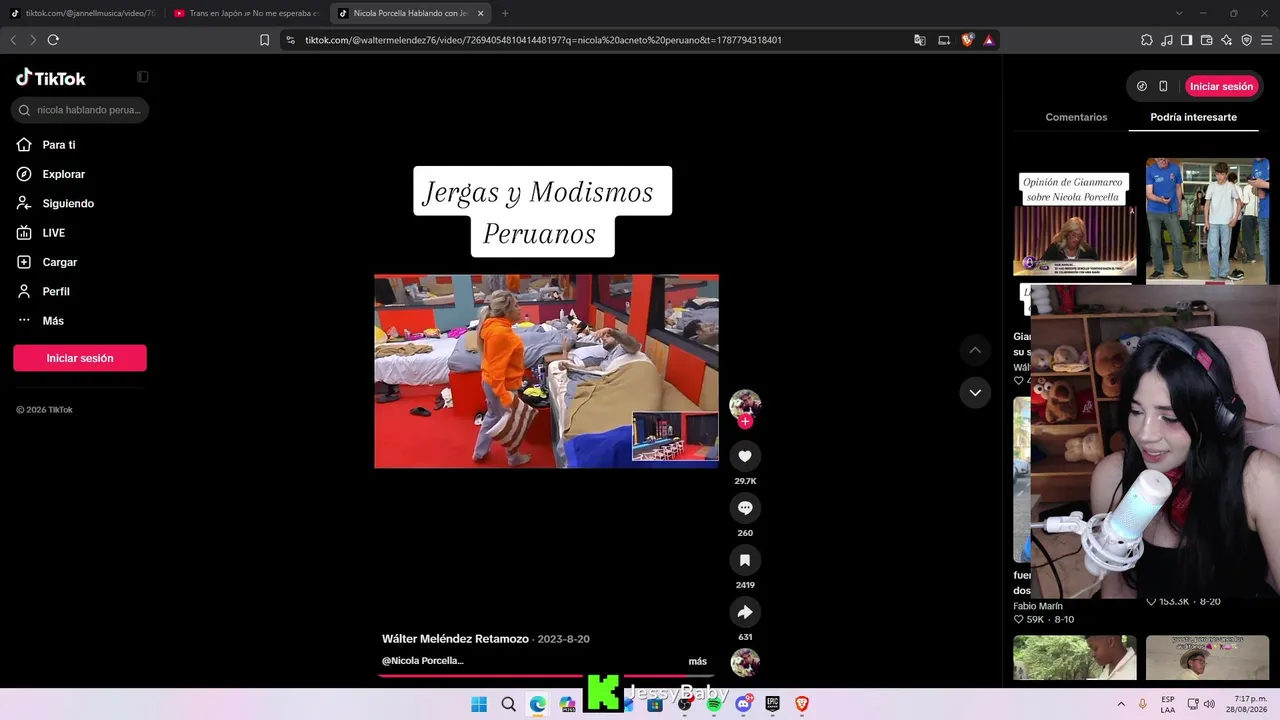Click the sidebar Iniciar sesión button

click(x=80, y=358)
